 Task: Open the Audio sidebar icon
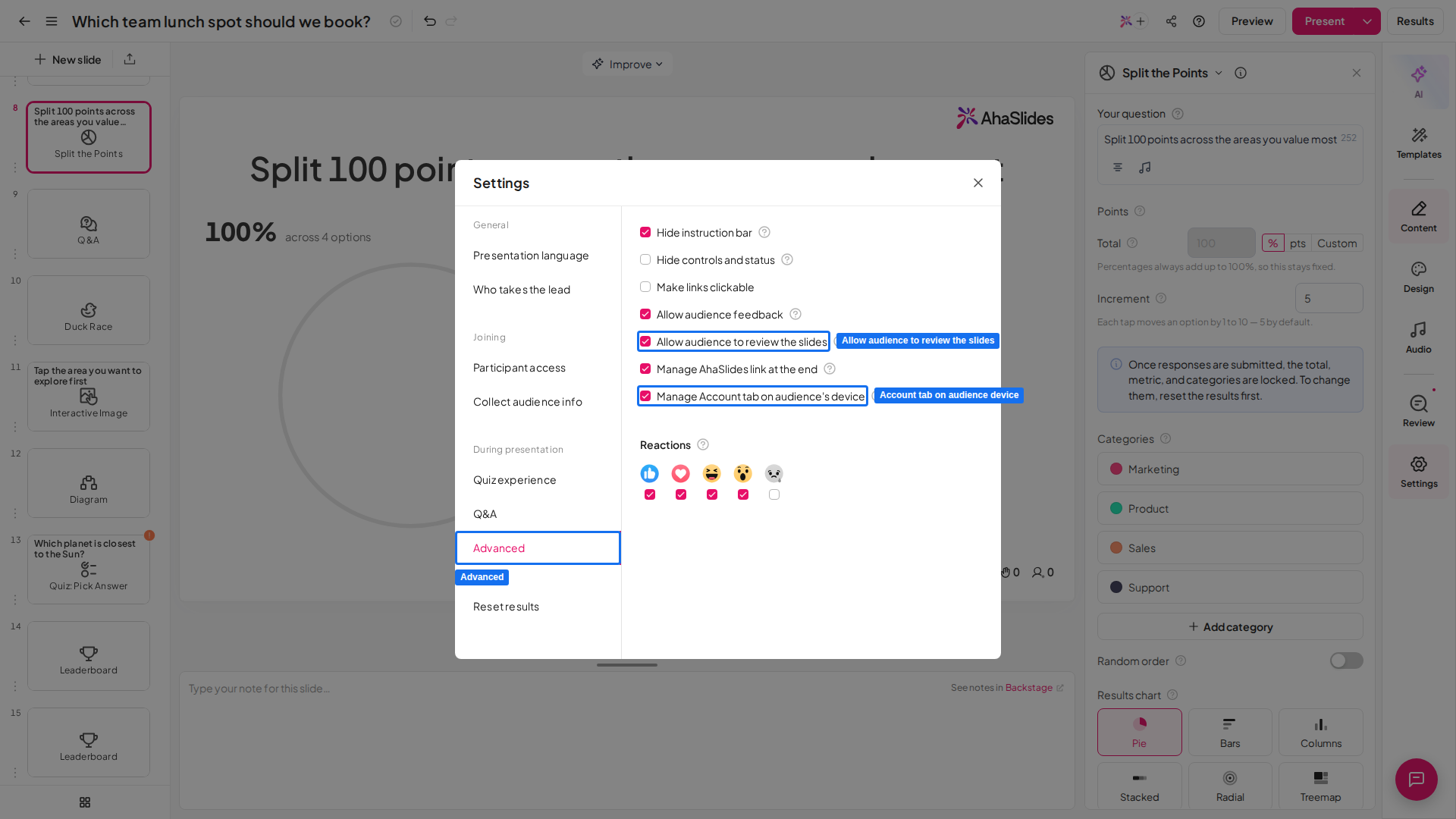point(1418,337)
